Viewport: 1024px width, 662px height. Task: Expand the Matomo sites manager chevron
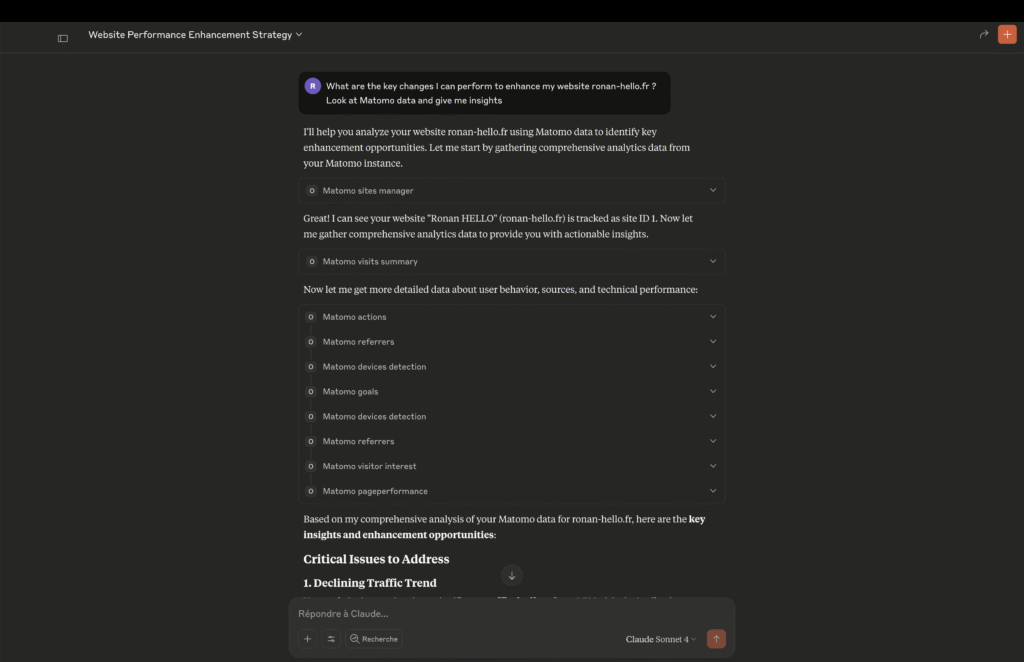713,191
